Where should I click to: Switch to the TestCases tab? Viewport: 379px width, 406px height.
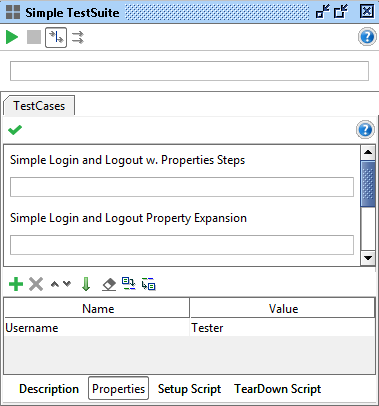pyautogui.click(x=39, y=106)
